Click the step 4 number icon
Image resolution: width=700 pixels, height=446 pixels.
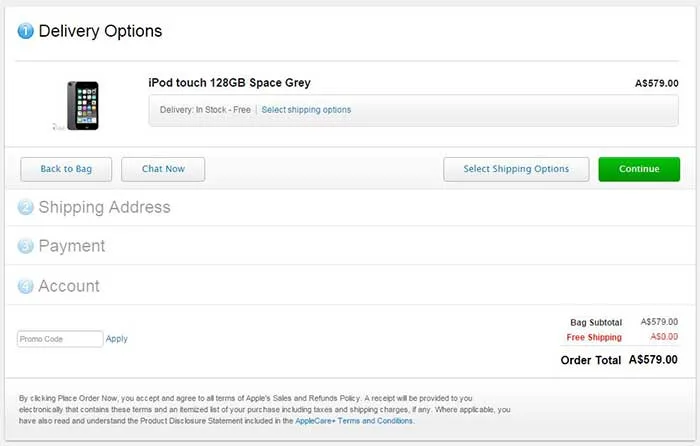[x=26, y=286]
